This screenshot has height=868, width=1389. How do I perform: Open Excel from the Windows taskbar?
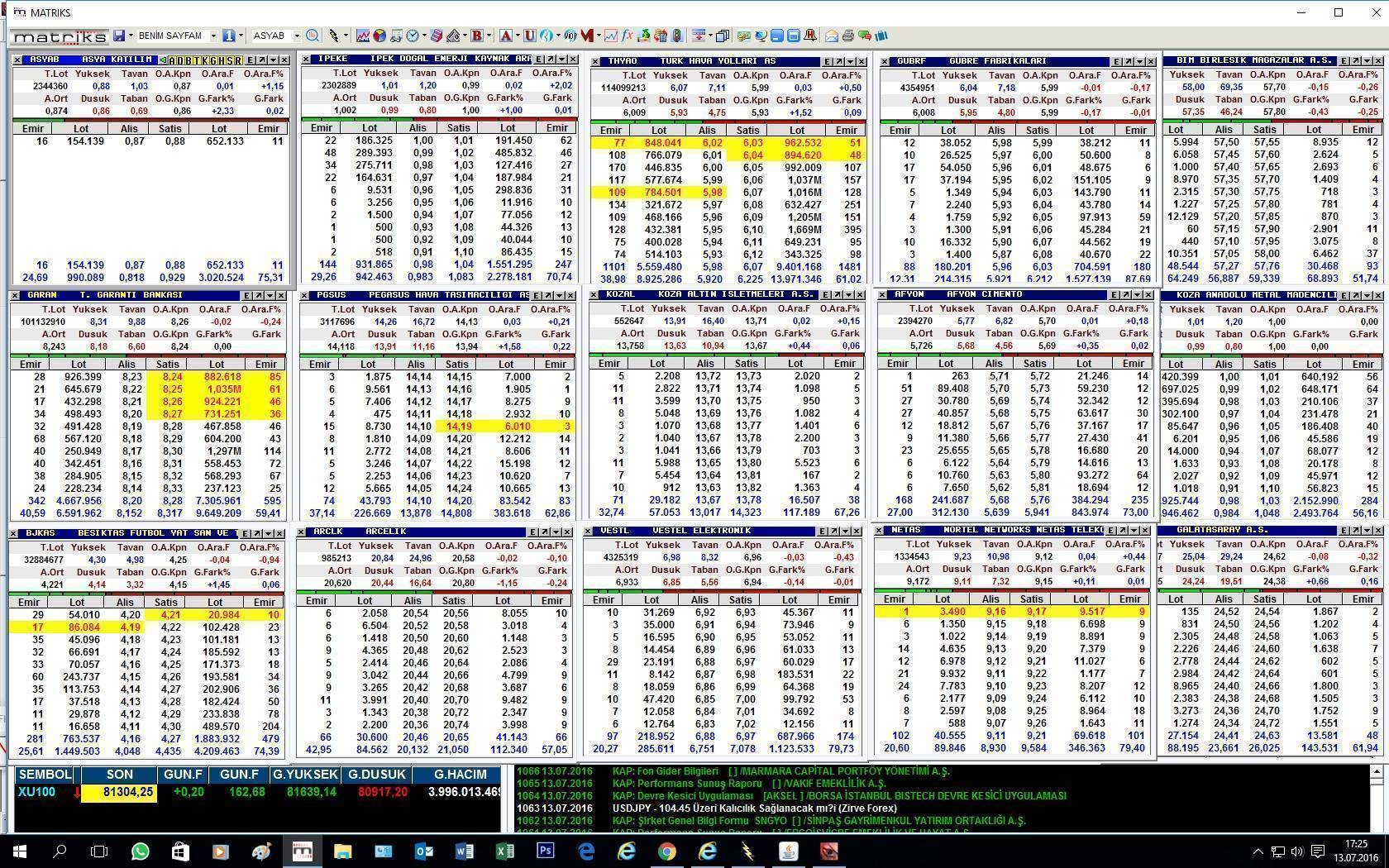(504, 851)
